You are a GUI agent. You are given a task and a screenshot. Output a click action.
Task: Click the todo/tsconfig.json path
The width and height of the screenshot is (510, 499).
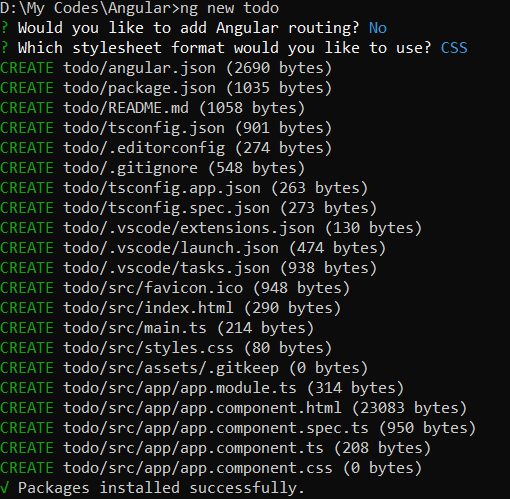144,128
